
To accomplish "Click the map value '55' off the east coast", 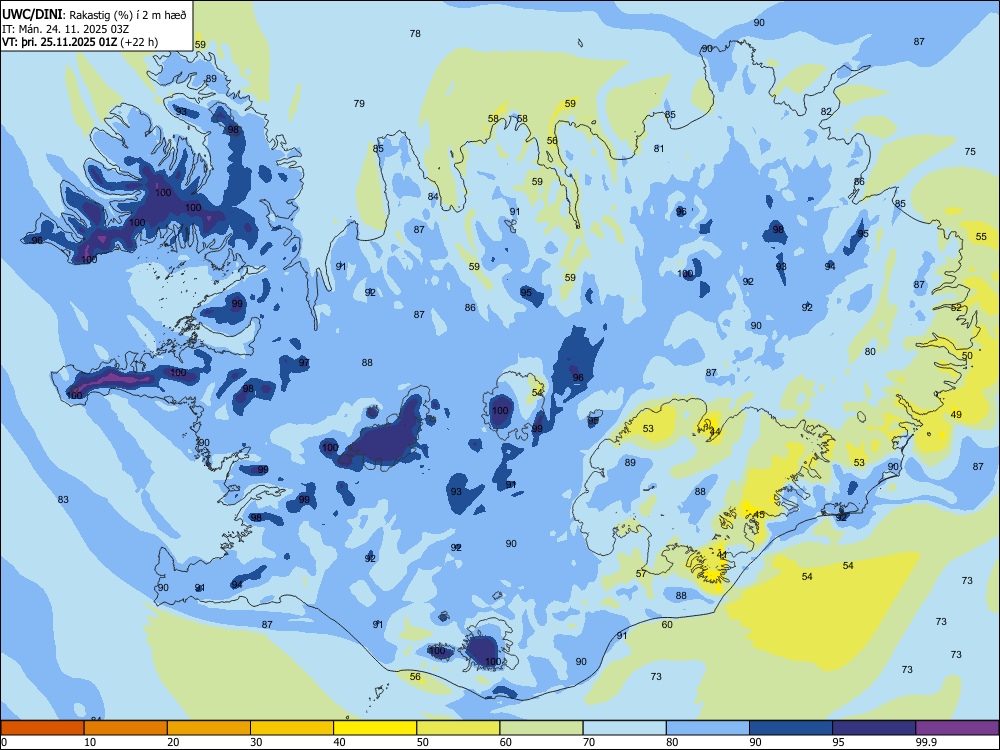I will pos(981,237).
